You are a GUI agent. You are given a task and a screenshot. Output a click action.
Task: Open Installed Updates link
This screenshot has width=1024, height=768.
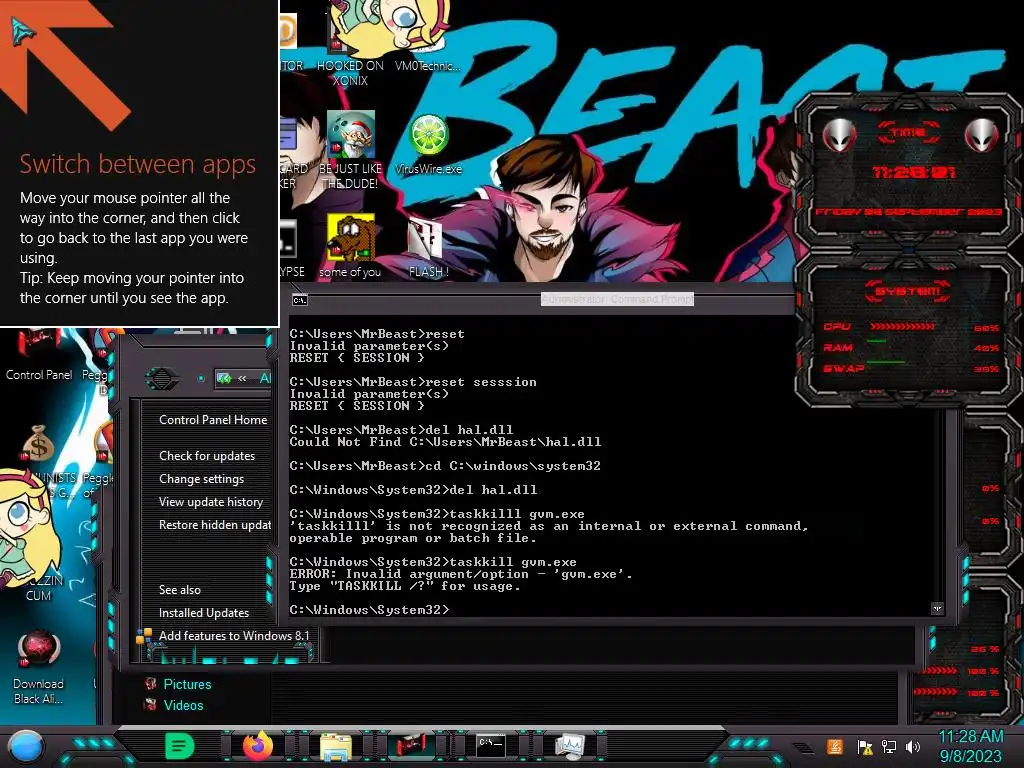[204, 613]
